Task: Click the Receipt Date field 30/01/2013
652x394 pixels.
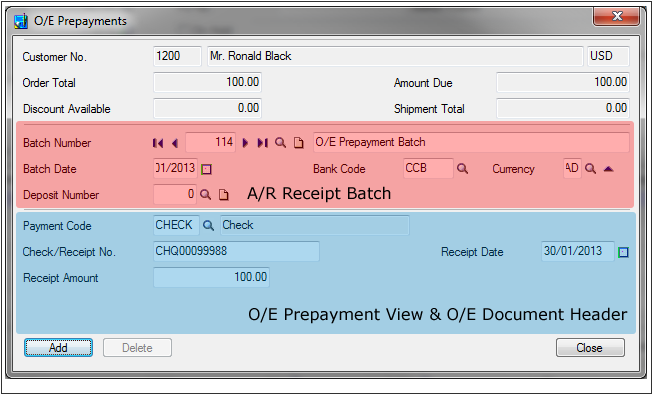Action: click(578, 251)
